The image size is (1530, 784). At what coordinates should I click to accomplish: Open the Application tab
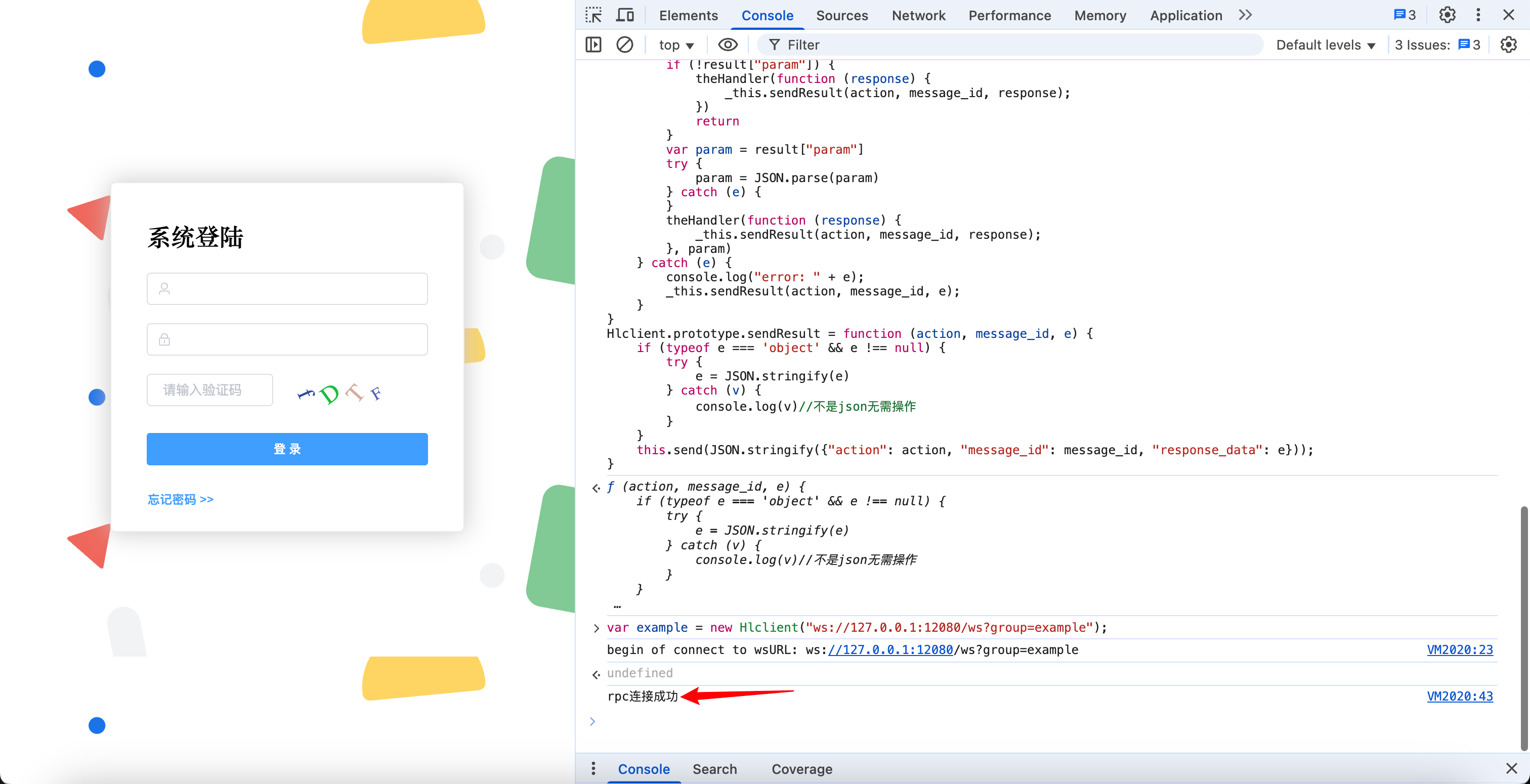tap(1185, 16)
